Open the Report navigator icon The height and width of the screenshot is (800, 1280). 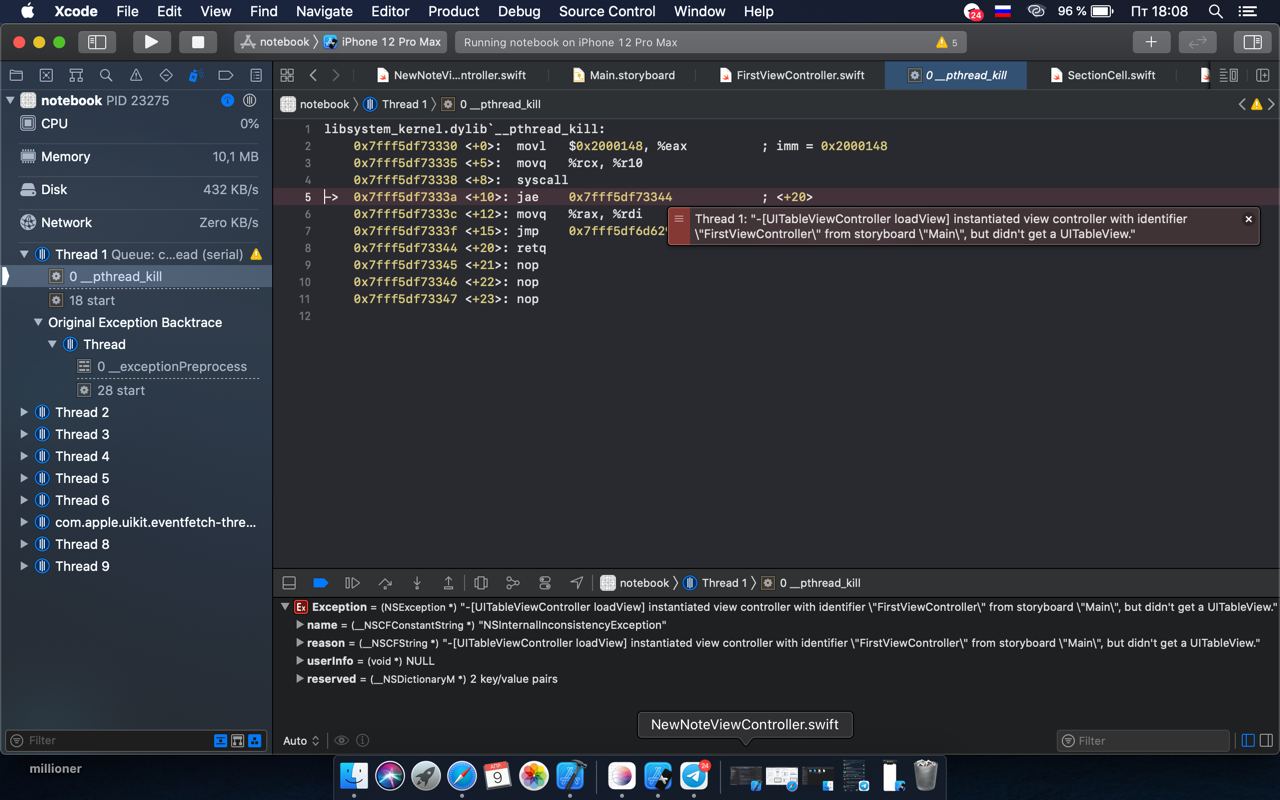[x=256, y=75]
